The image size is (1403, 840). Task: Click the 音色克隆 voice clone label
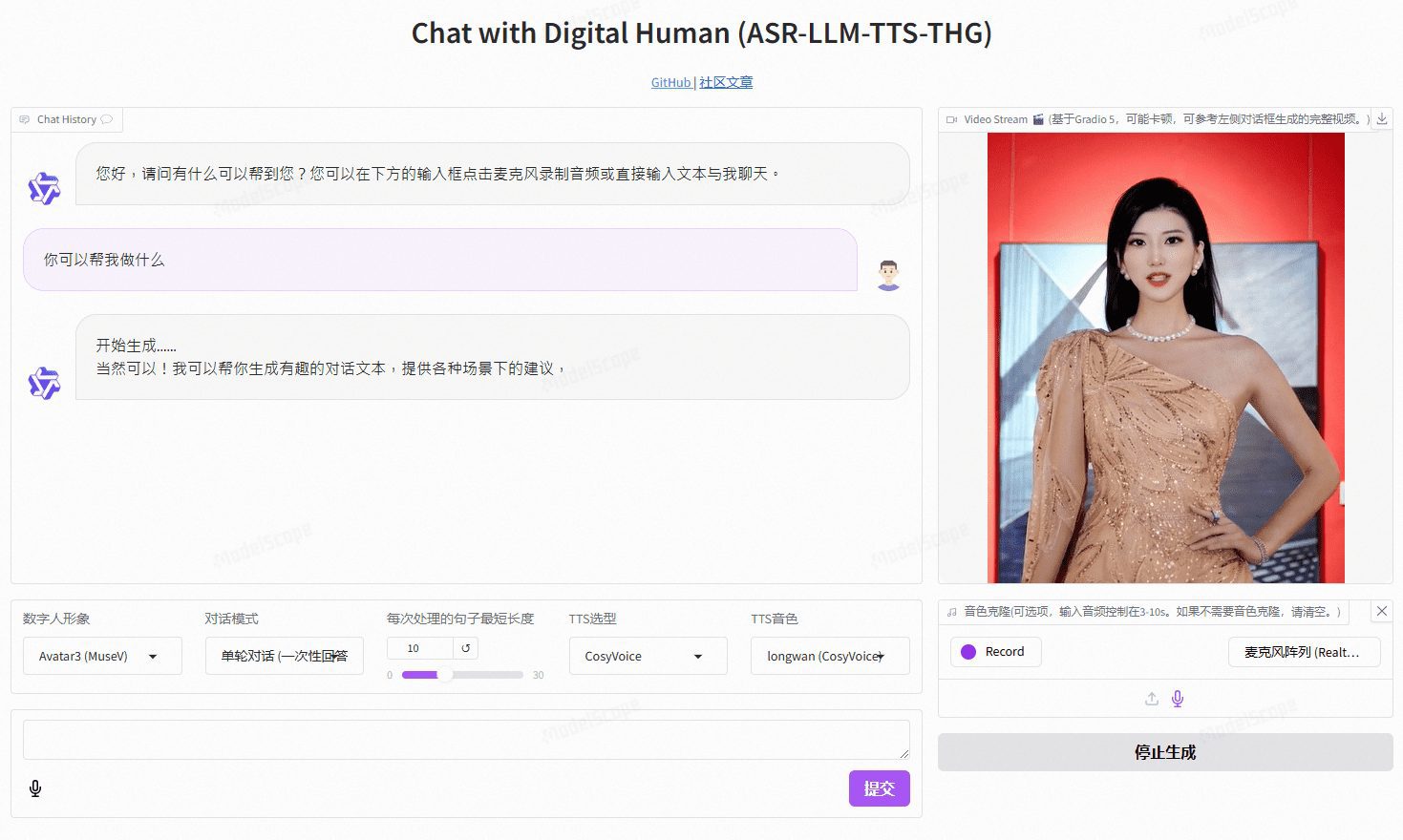tap(1143, 612)
